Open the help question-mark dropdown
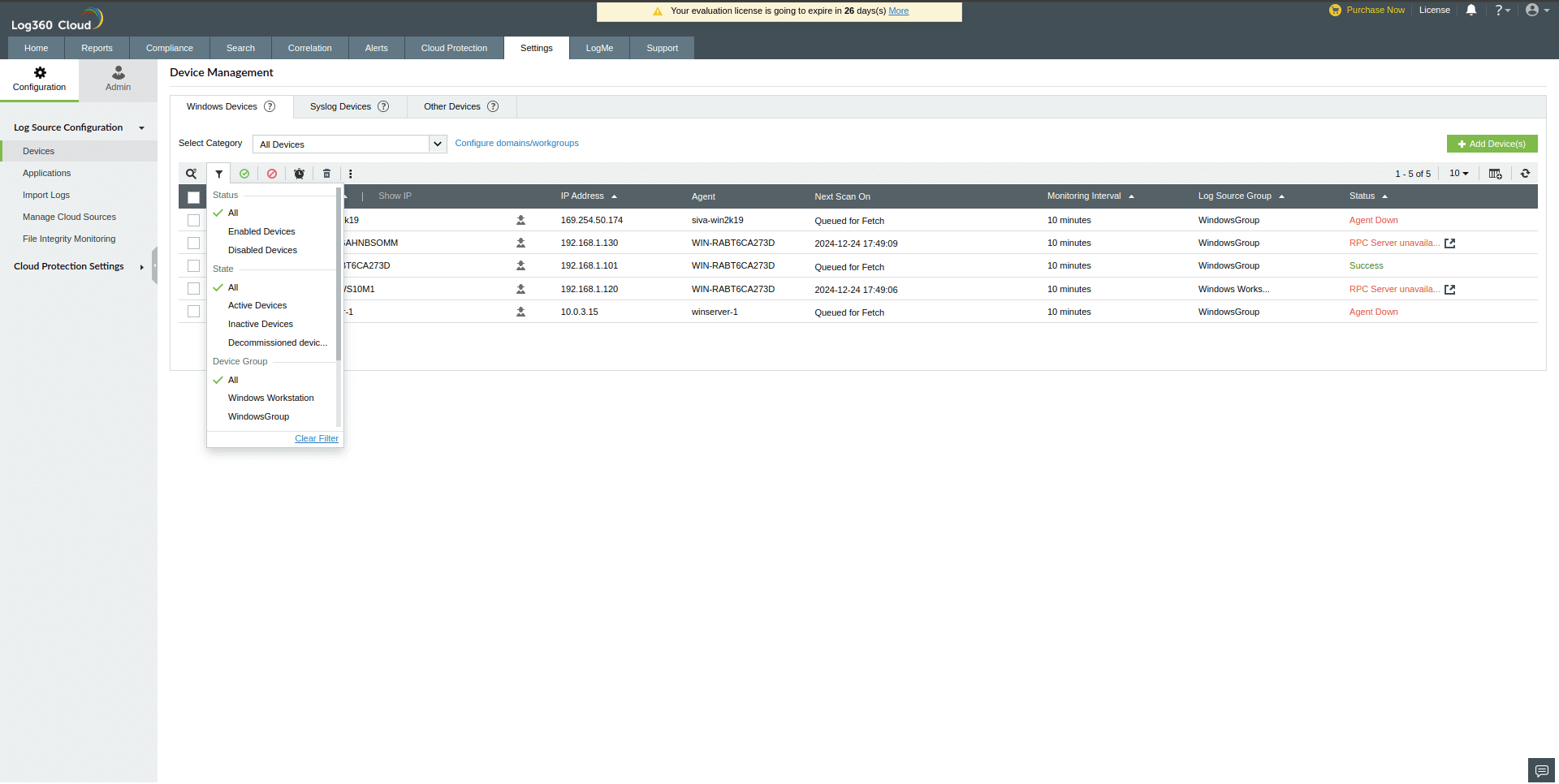This screenshot has height=784, width=1559. tap(1502, 11)
